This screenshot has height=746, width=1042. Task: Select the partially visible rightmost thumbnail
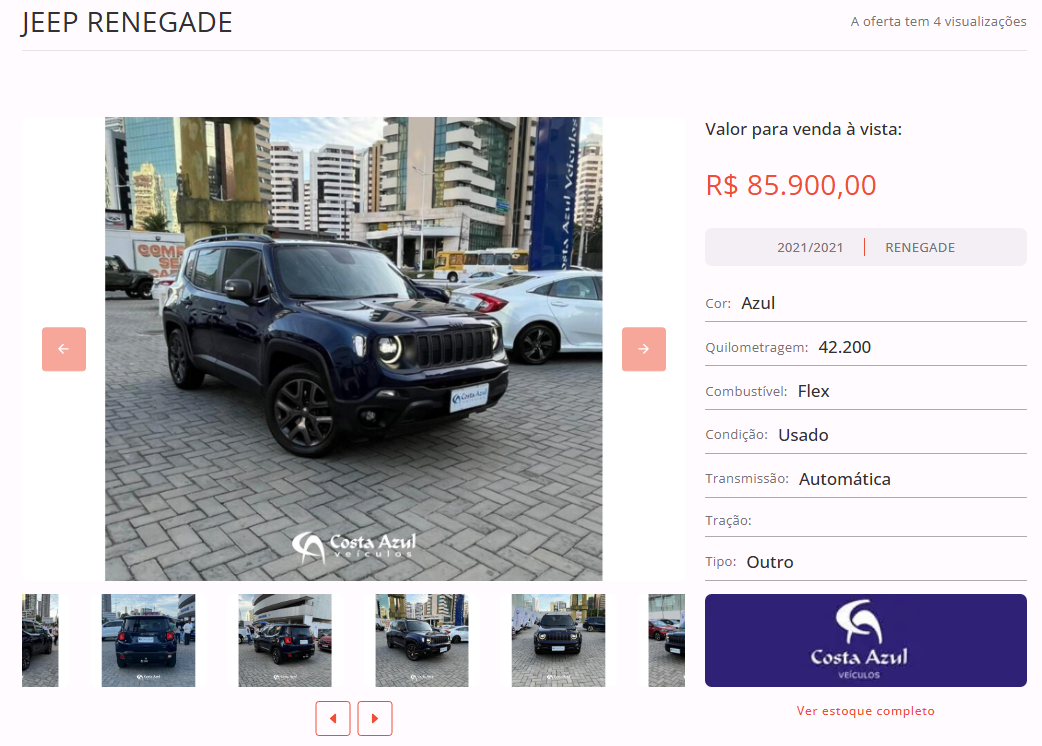coord(667,640)
